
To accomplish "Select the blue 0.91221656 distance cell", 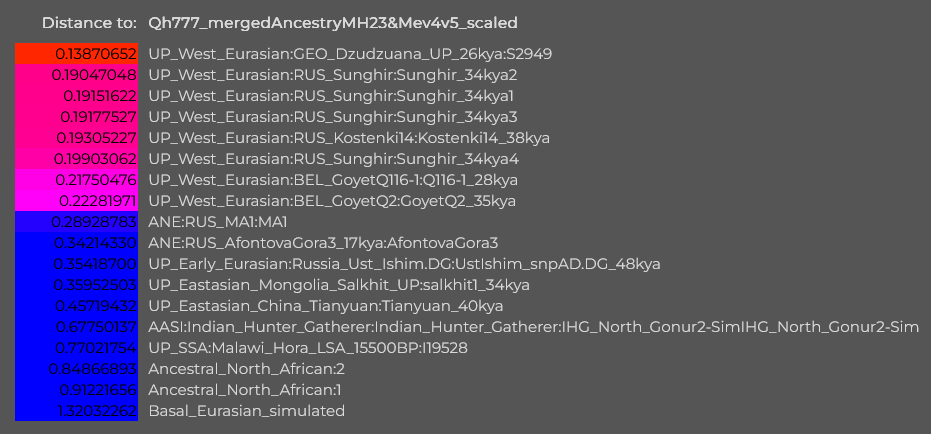I will (77, 389).
